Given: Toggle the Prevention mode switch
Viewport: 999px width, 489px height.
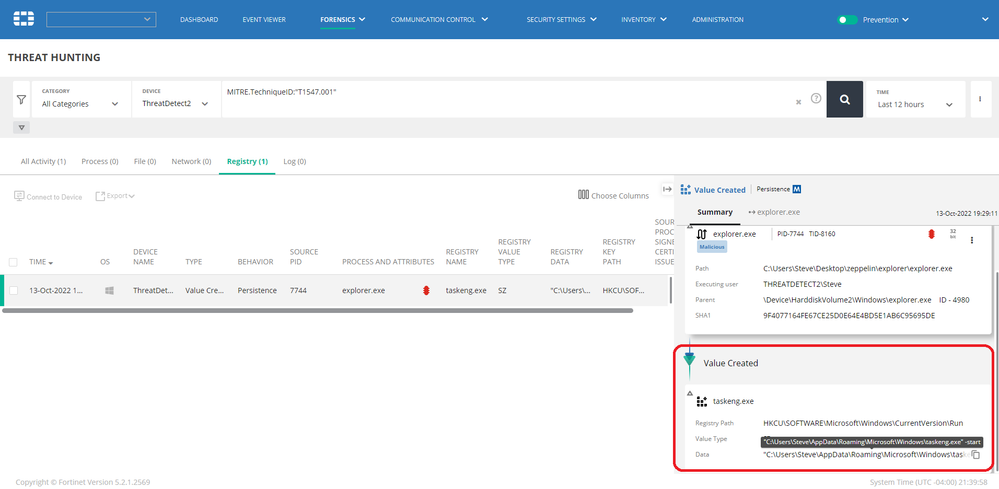Looking at the screenshot, I should pos(848,19).
